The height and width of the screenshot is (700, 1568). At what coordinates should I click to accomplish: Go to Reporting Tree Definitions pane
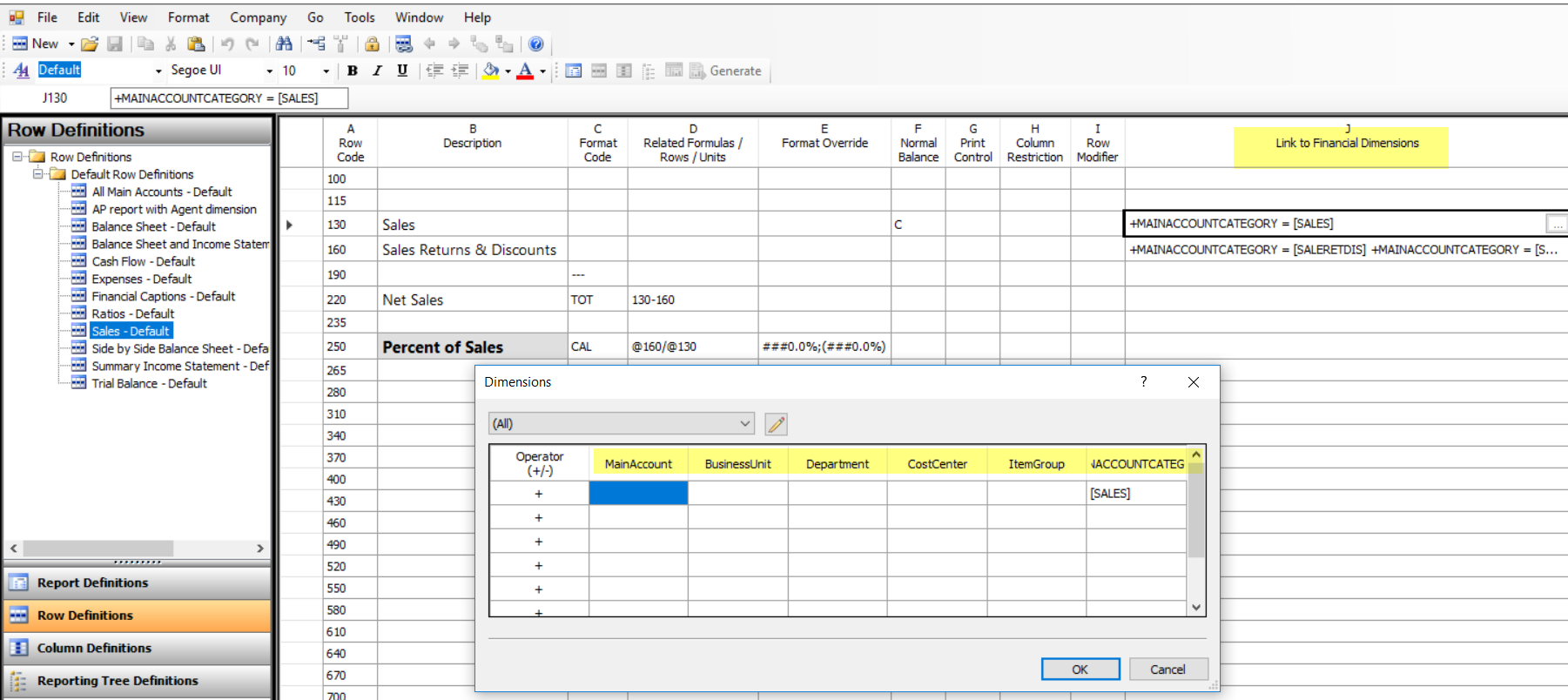[138, 681]
